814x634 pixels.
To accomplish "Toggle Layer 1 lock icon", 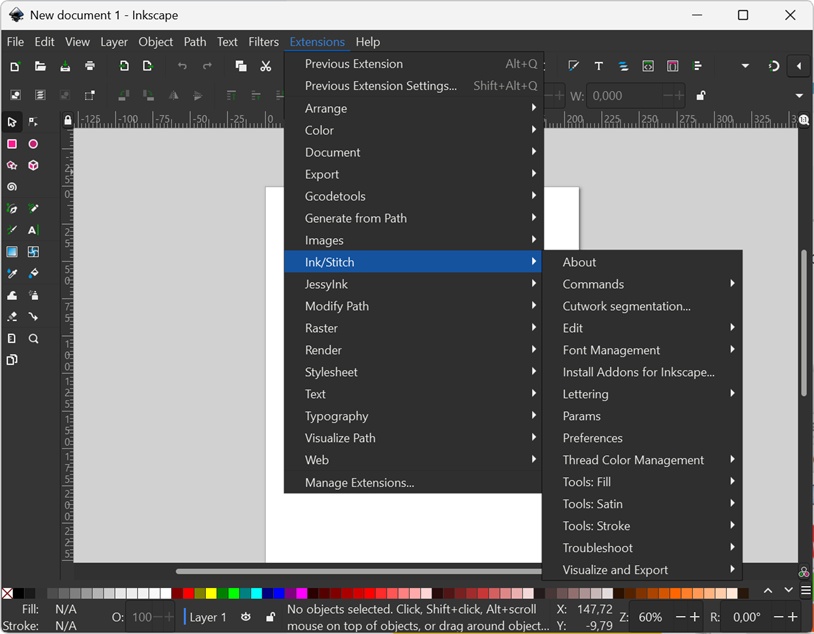I will point(270,617).
